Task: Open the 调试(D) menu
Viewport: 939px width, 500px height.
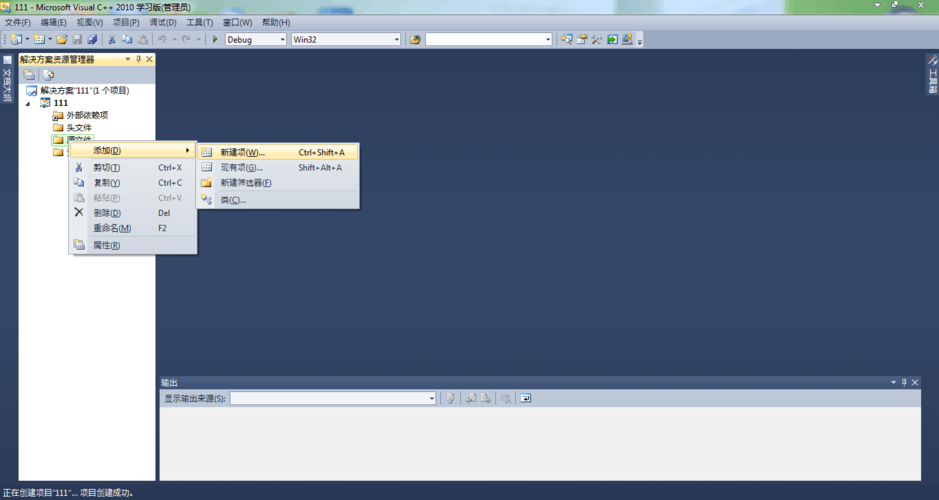Action: coord(163,22)
